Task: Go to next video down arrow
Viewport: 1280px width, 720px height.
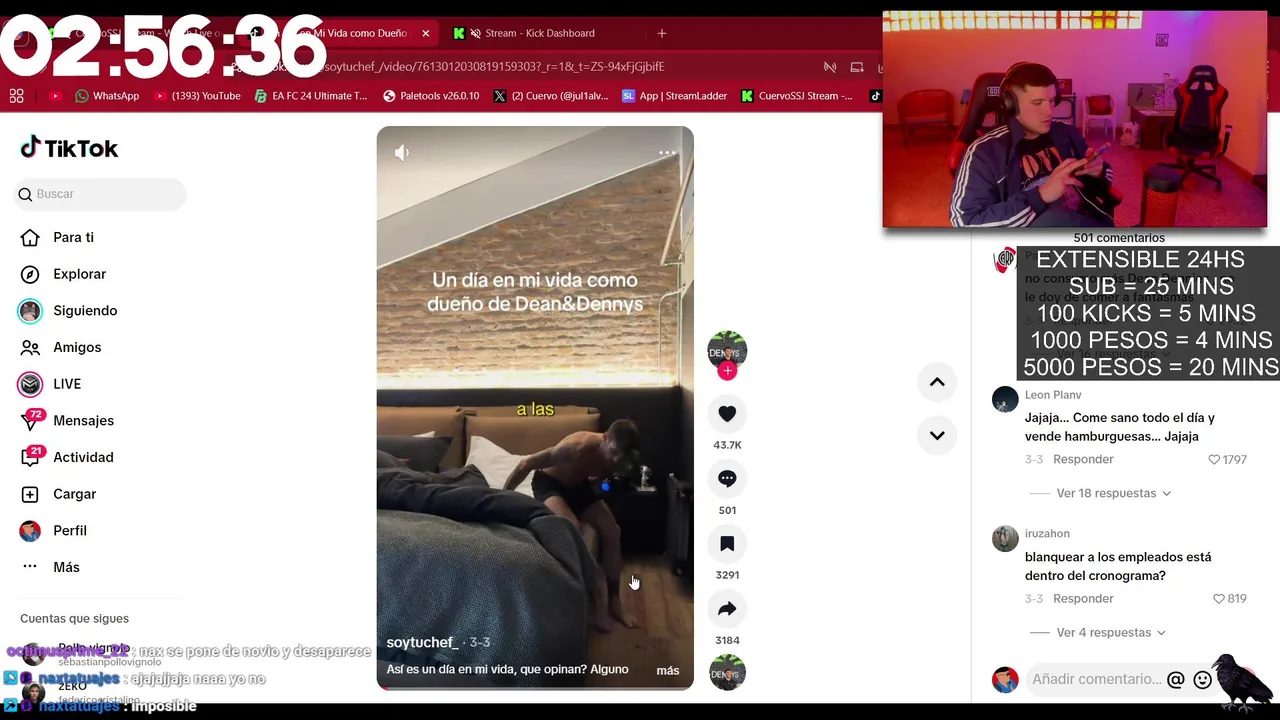Action: tap(937, 435)
